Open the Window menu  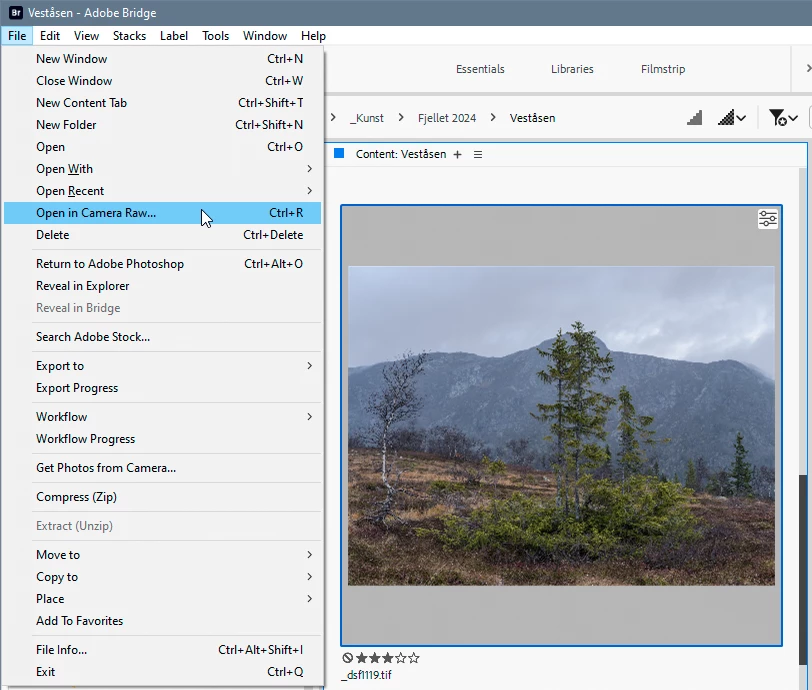(265, 36)
